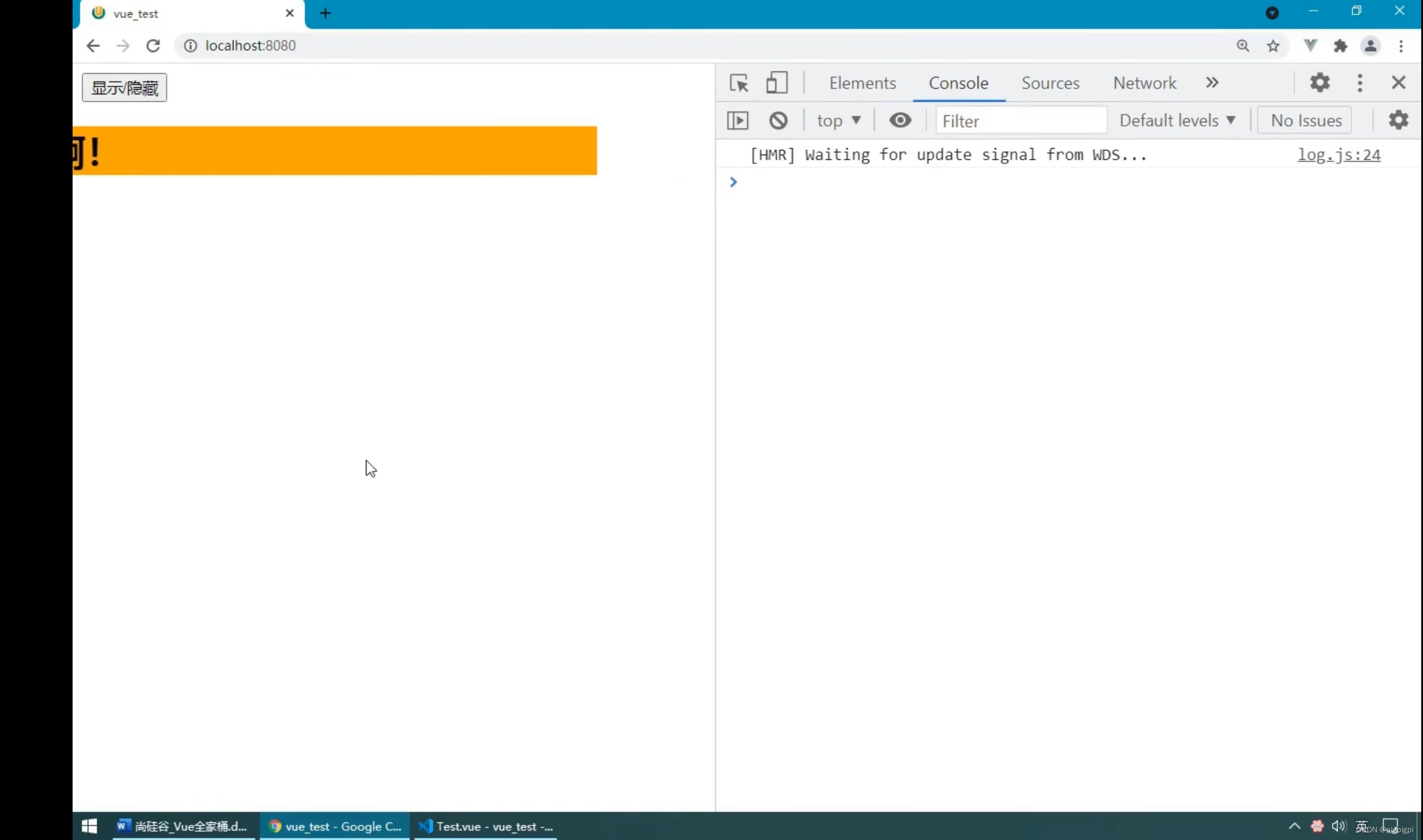This screenshot has height=840, width=1423.
Task: Click the zoom magnifier icon in address bar
Action: pyautogui.click(x=1243, y=46)
